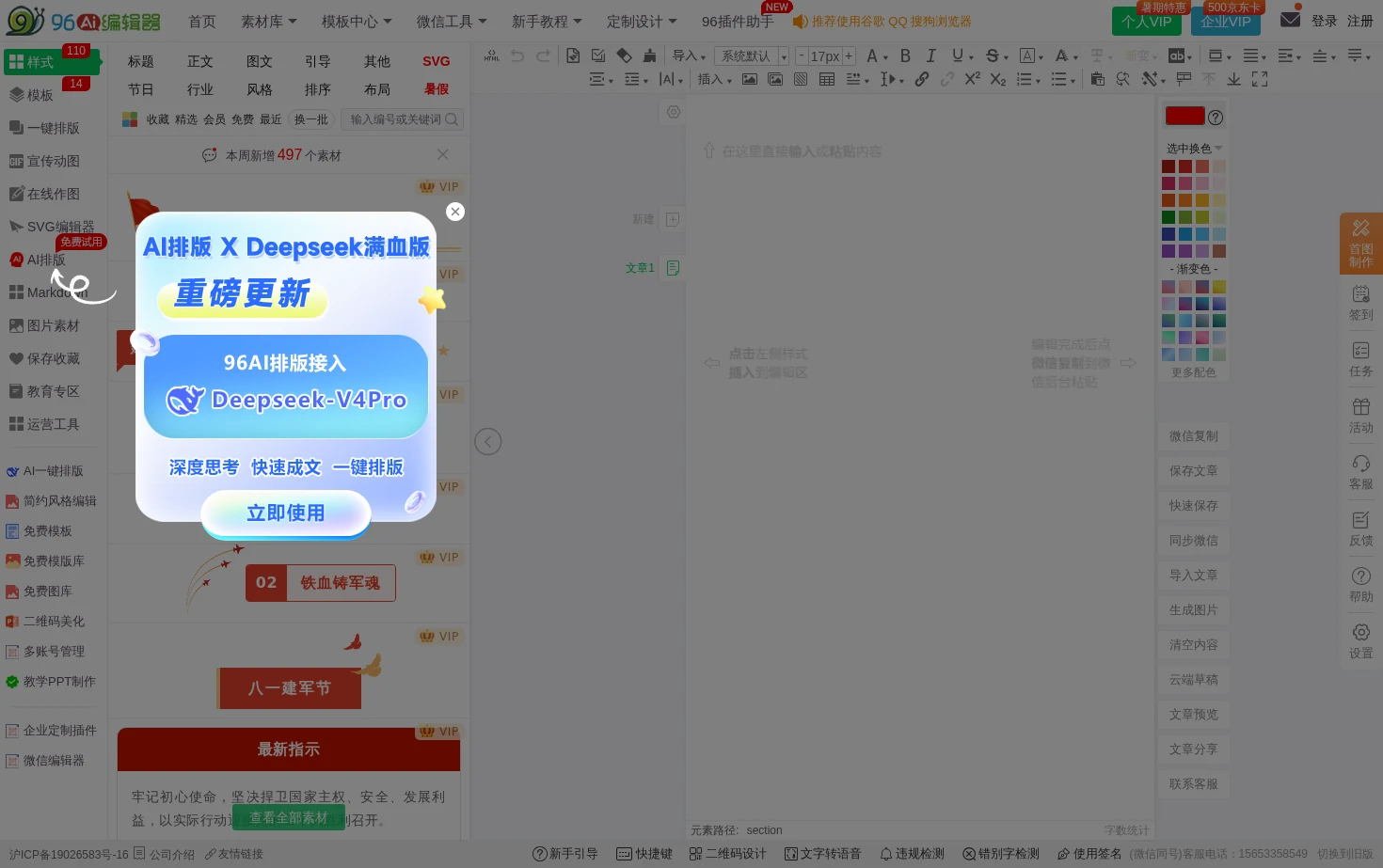Toggle italic formatting
1383x868 pixels.
[x=930, y=56]
